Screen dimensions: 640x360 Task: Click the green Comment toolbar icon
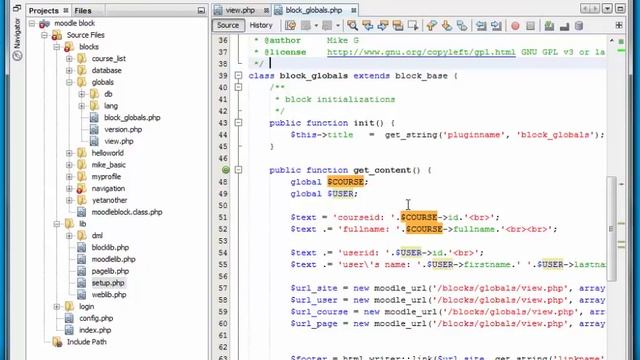pos(549,26)
